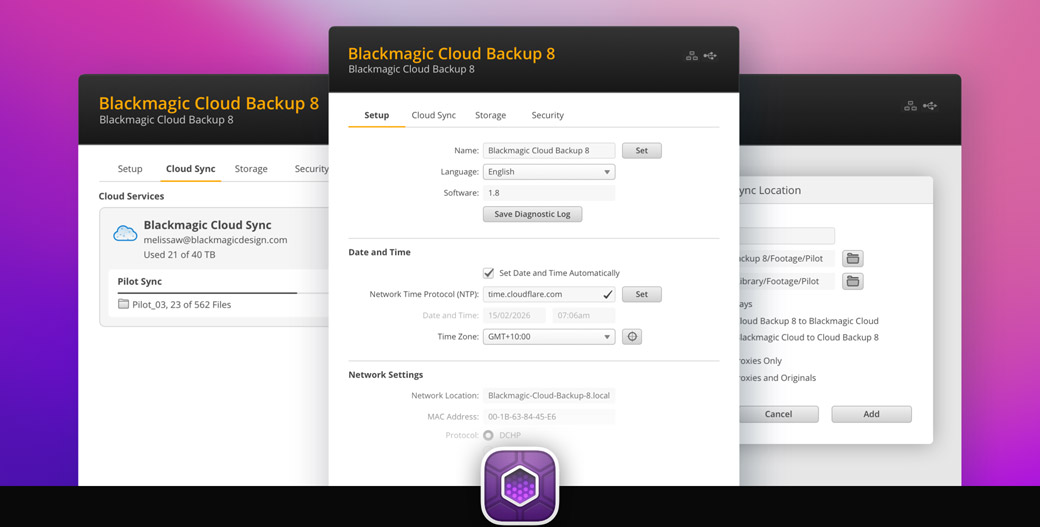Click the Date field 15/02/2026

[514, 316]
